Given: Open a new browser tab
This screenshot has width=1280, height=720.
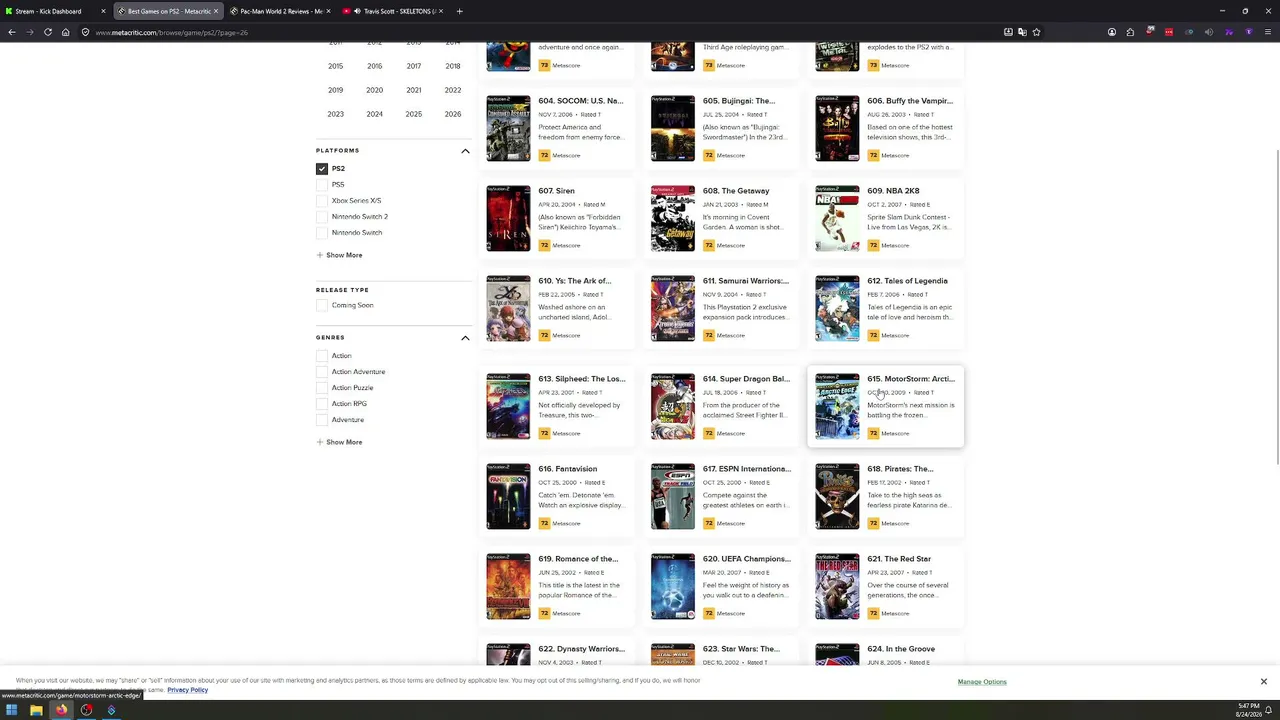Looking at the screenshot, I should (459, 11).
